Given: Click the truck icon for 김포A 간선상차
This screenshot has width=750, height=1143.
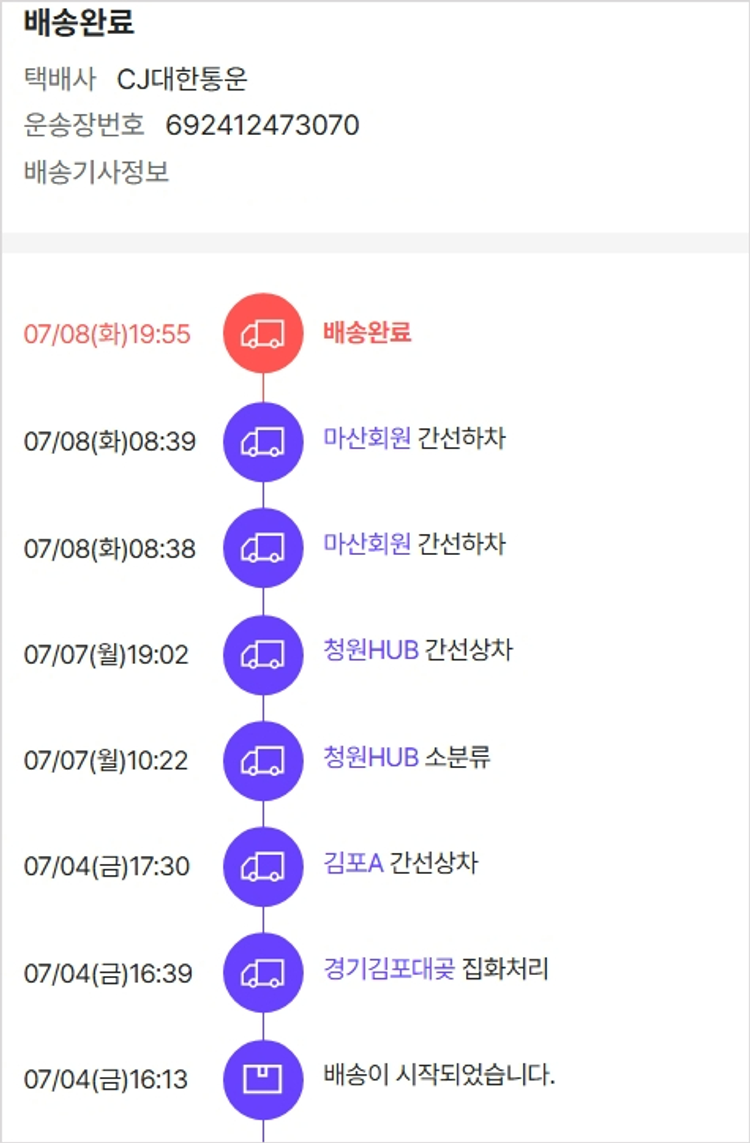Looking at the screenshot, I should click(x=263, y=866).
